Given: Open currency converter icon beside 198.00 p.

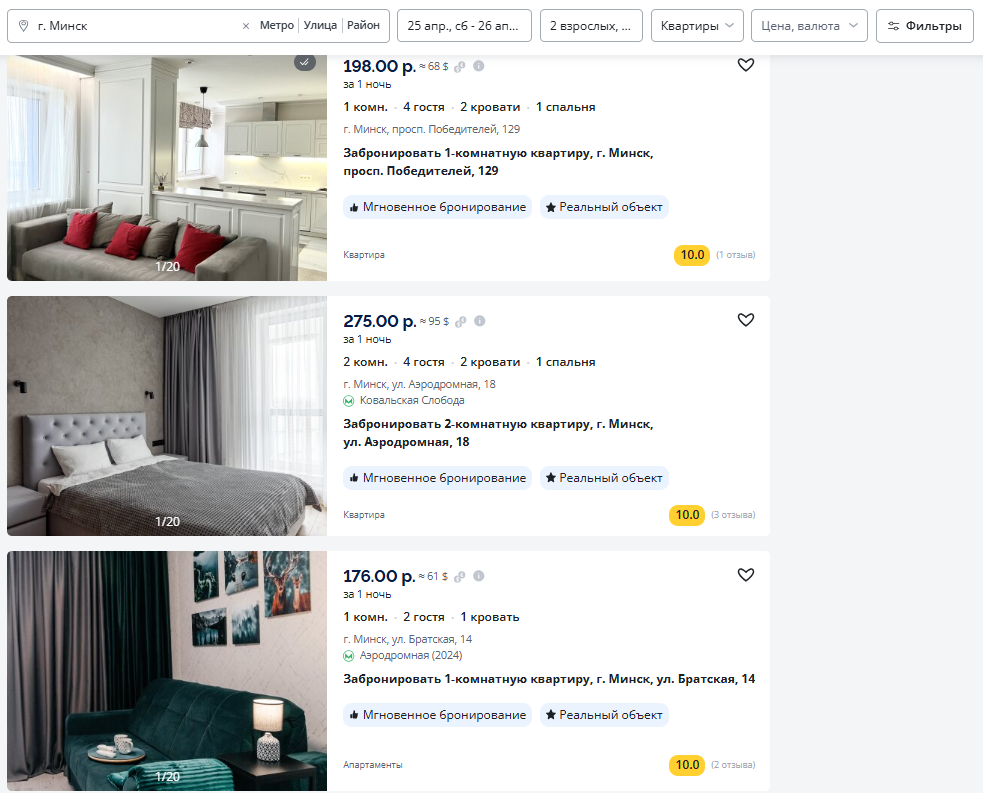Looking at the screenshot, I should tap(460, 66).
